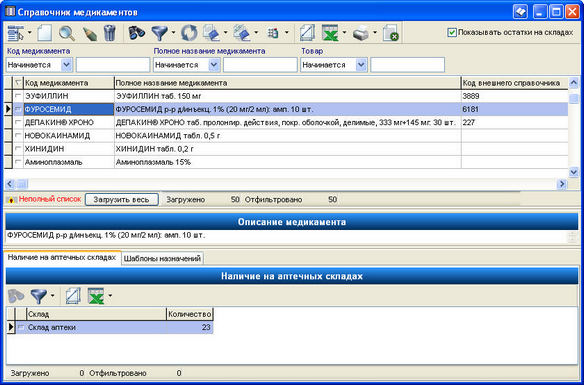Click the vertical scrollbar down arrow of medication table
The height and width of the screenshot is (385, 584).
pos(574,172)
